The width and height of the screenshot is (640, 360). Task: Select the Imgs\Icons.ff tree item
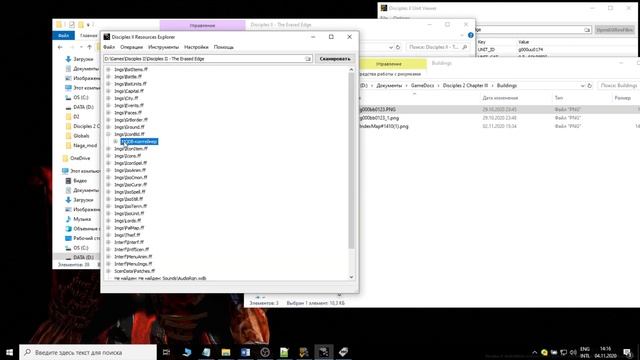(x=127, y=156)
